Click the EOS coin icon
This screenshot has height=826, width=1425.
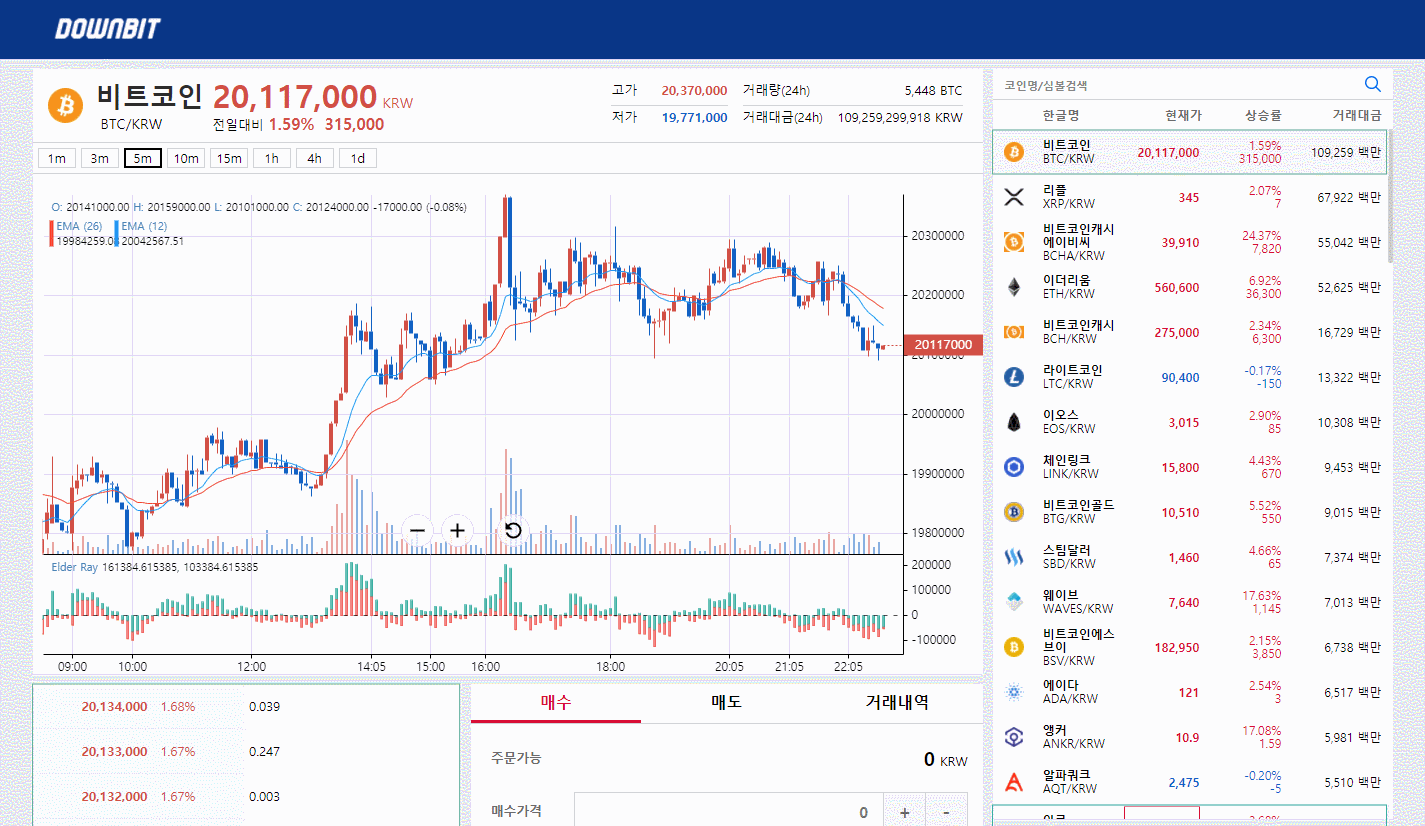(x=1014, y=422)
